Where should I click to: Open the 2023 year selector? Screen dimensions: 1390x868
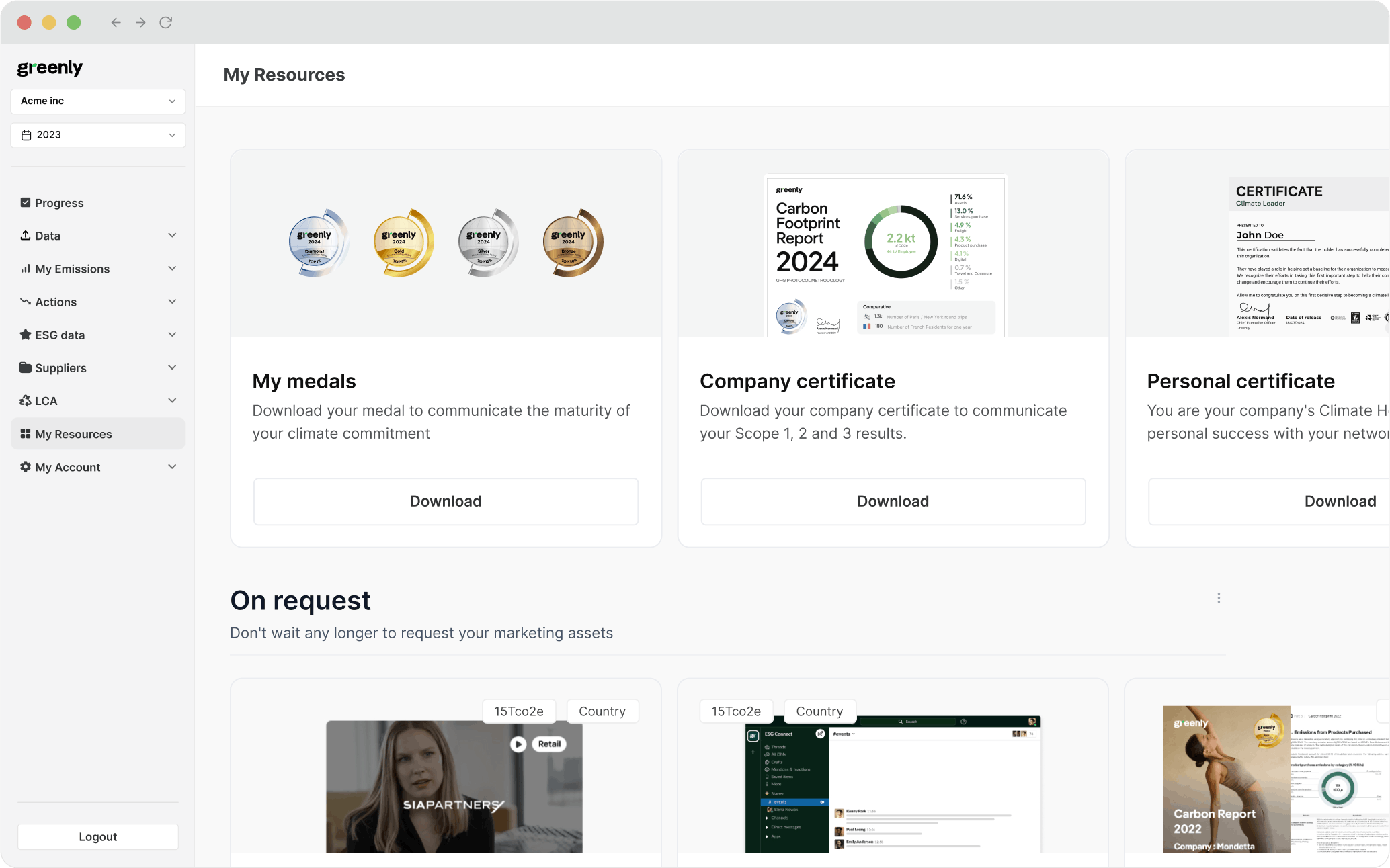pyautogui.click(x=98, y=135)
